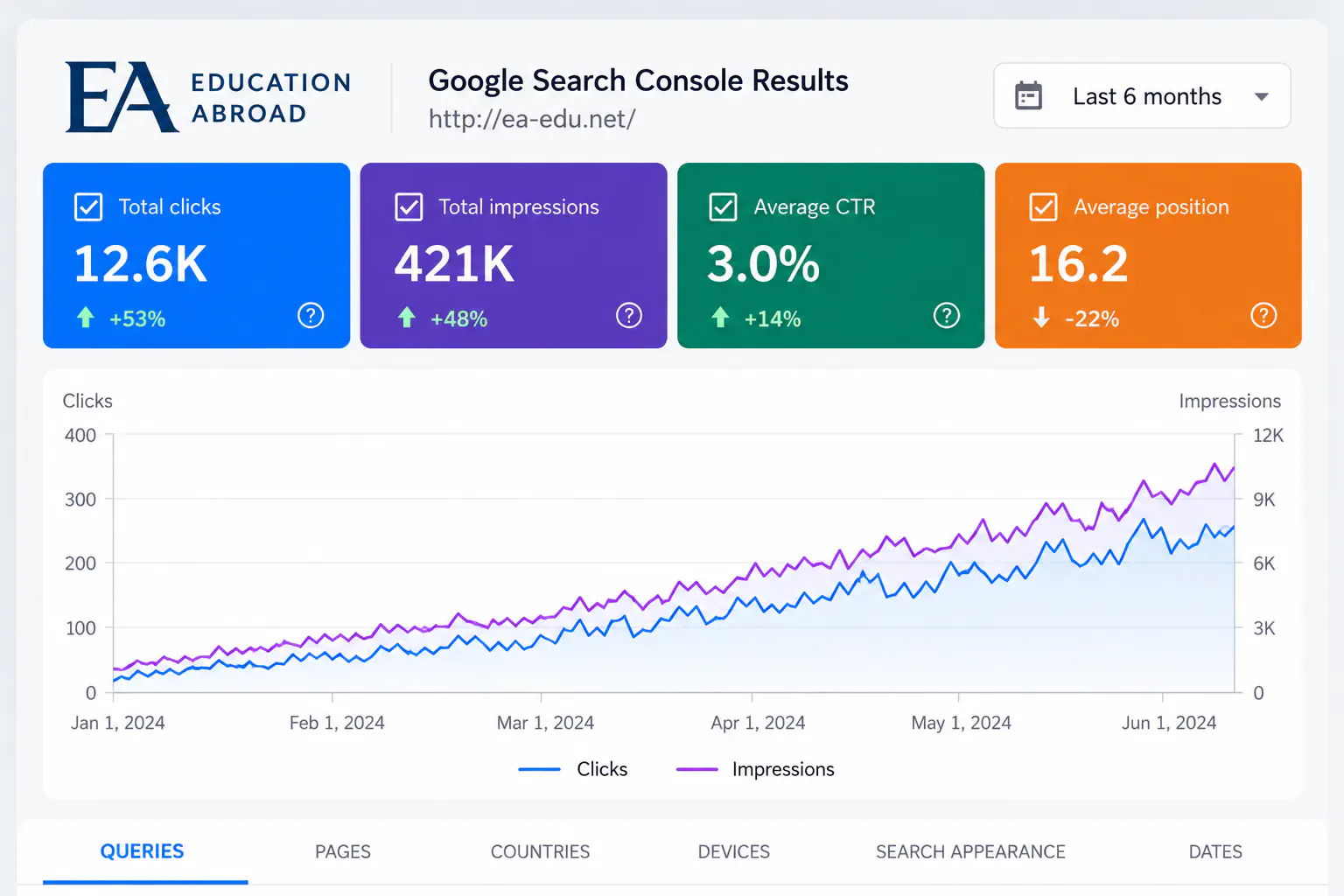
Task: Open the SEARCH APPEARANCE tab
Action: [x=970, y=851]
